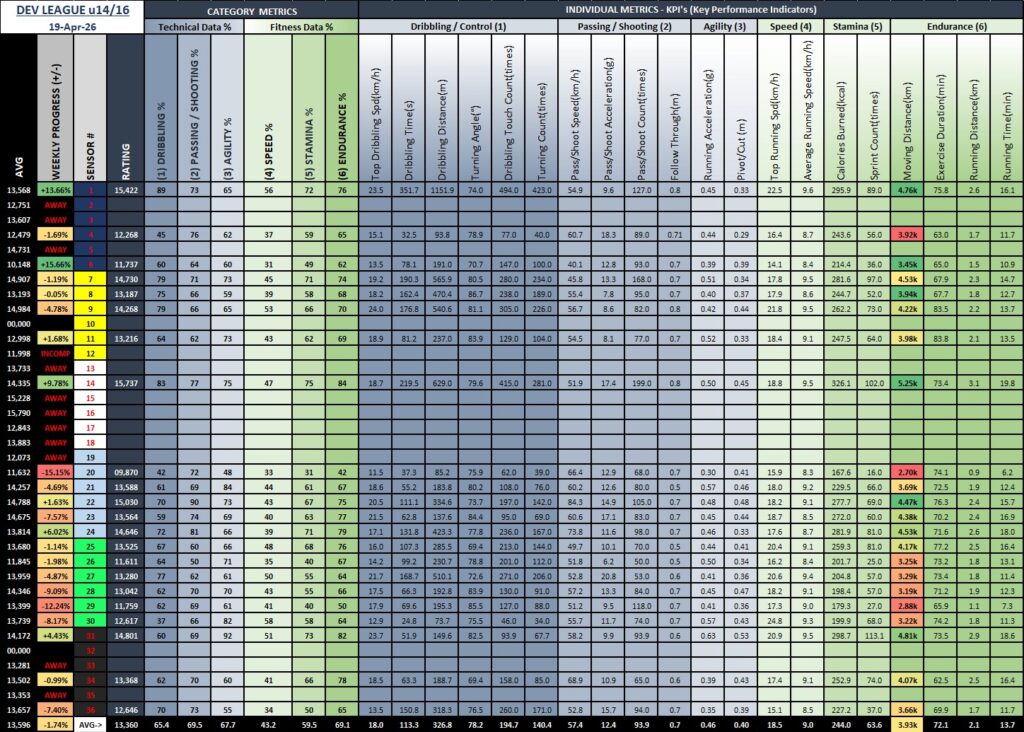The height and width of the screenshot is (732, 1024).
Task: Select the red -15.15% weekly progress cell
Action: (x=54, y=471)
